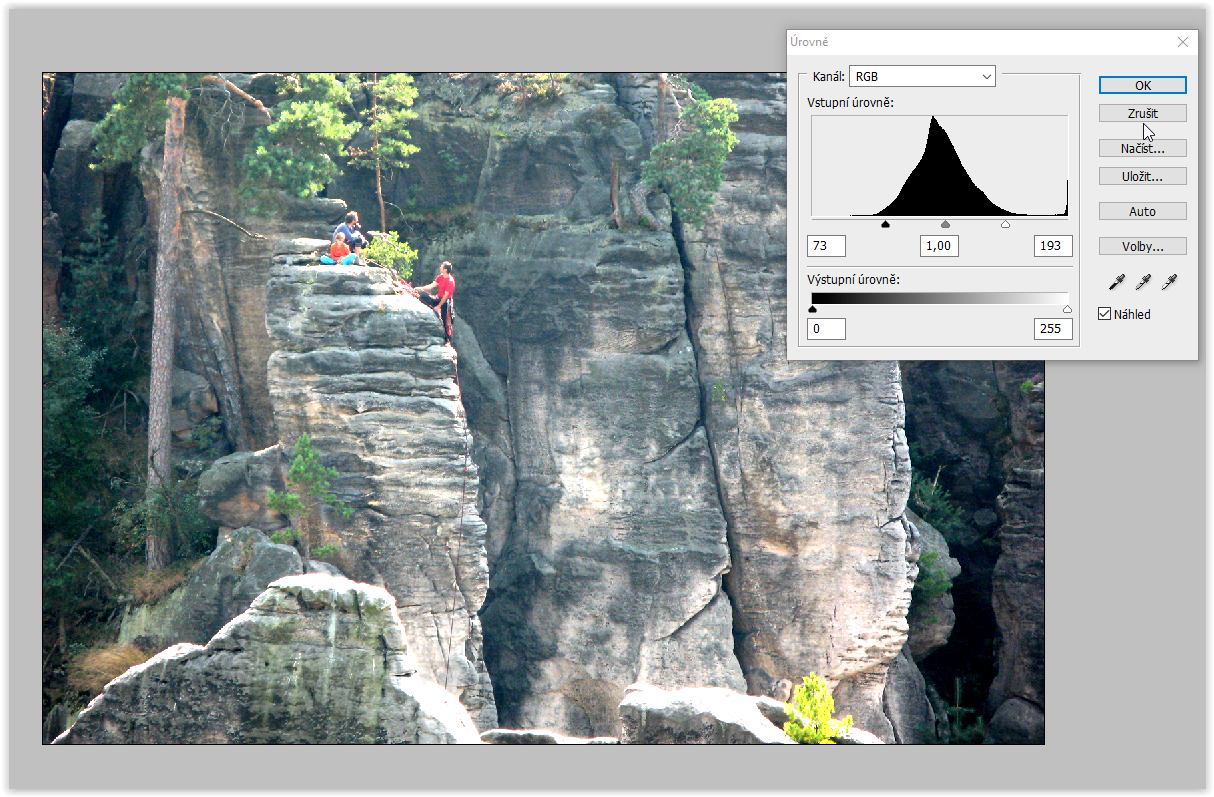Screen dimensions: 1214x797
Task: Pick the white point eyedropper
Action: pos(1169,282)
